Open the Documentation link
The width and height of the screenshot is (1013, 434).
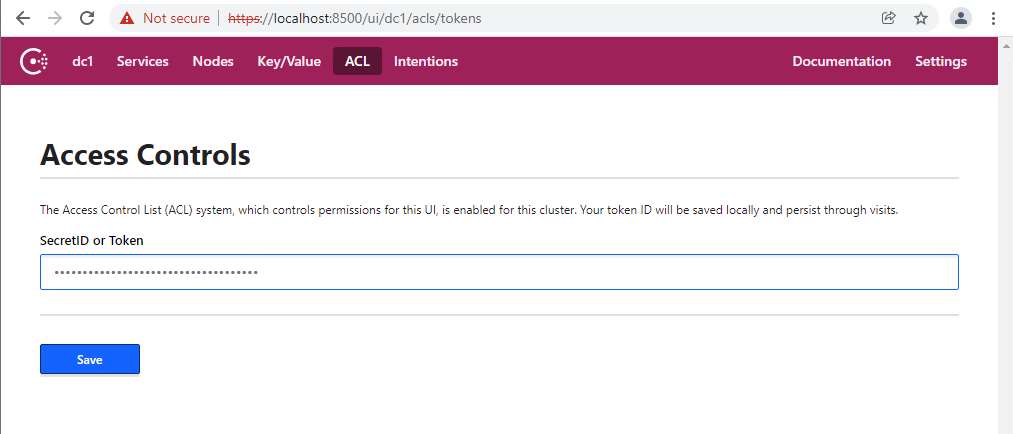(x=841, y=62)
